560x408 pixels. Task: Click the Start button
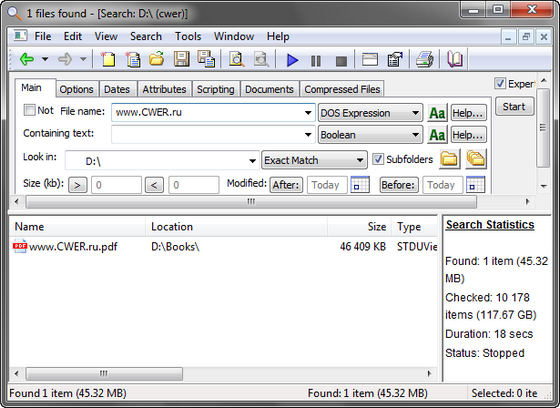tap(514, 106)
